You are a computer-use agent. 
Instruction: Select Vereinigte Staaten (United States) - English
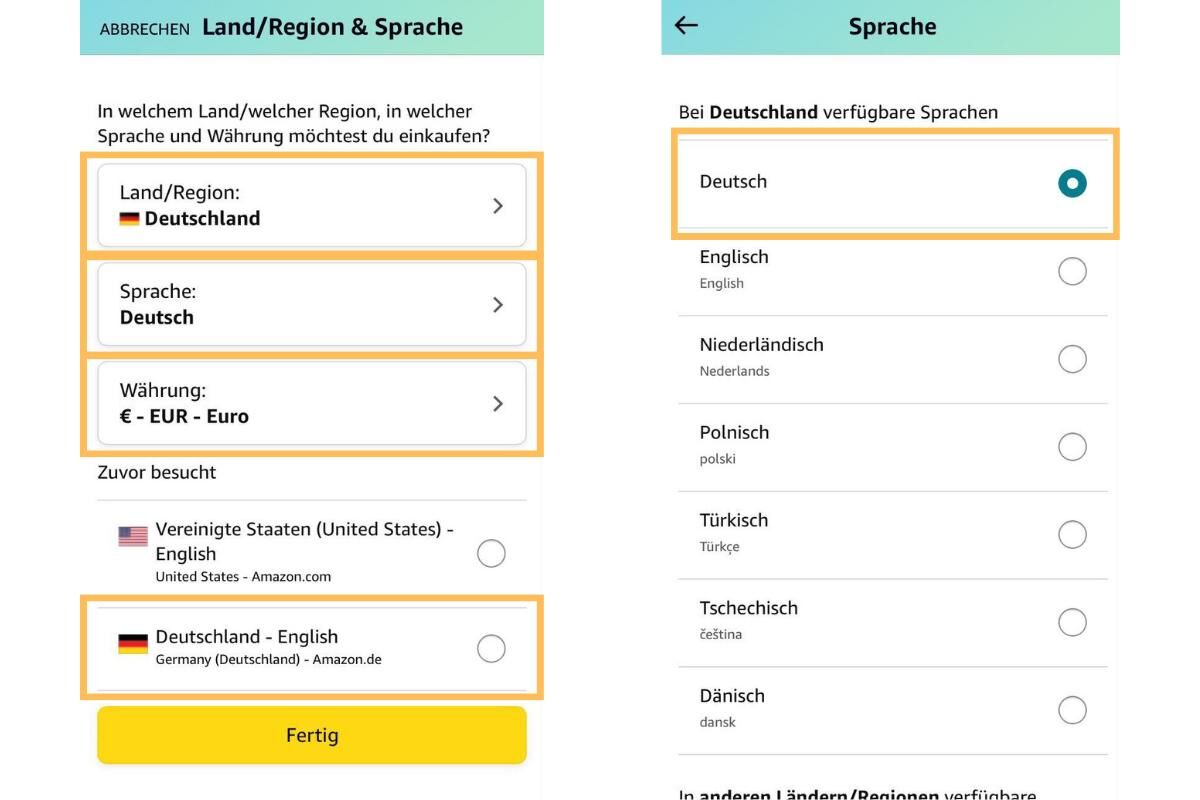tap(490, 553)
